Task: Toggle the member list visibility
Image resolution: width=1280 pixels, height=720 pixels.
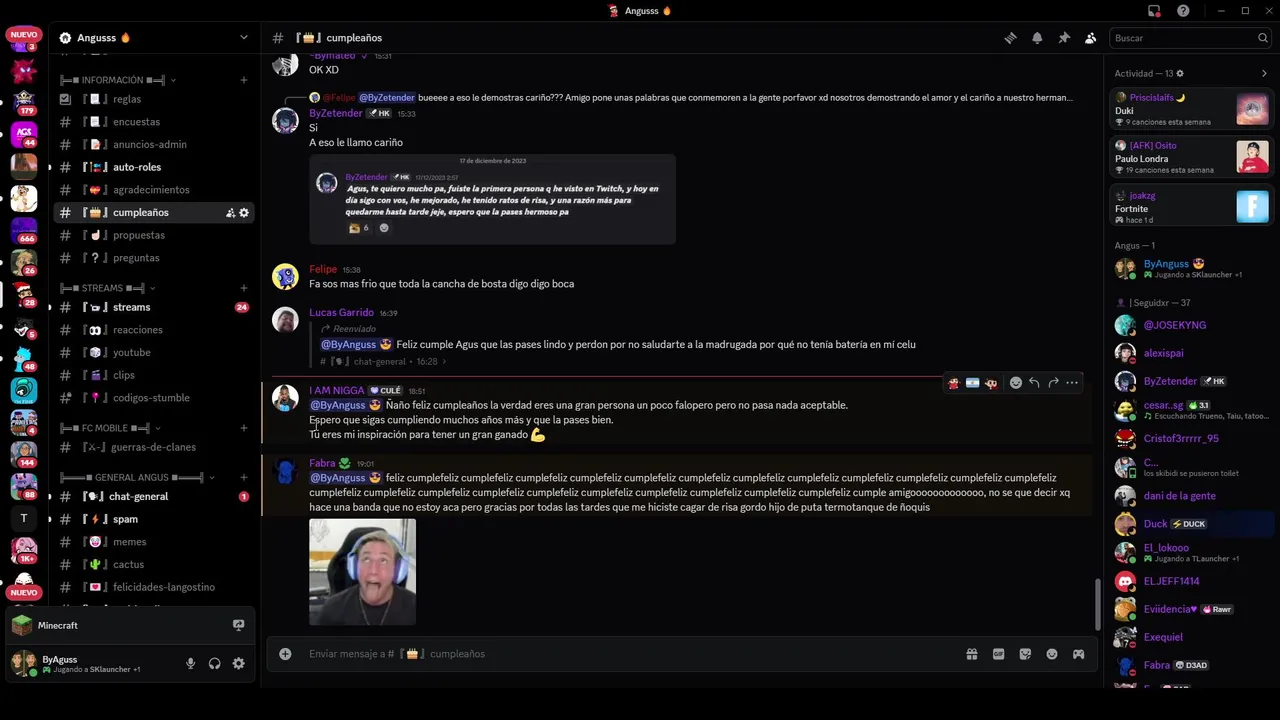Action: pos(1091,38)
